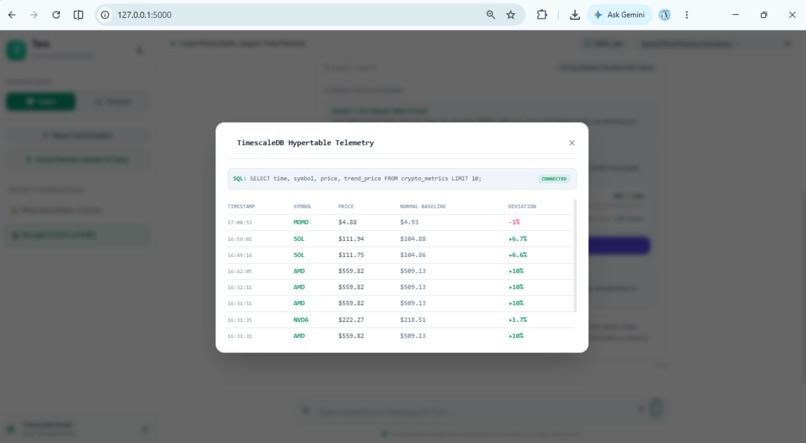Viewport: 806px width, 443px height.
Task: Bookmark this page with the star icon
Action: click(510, 15)
